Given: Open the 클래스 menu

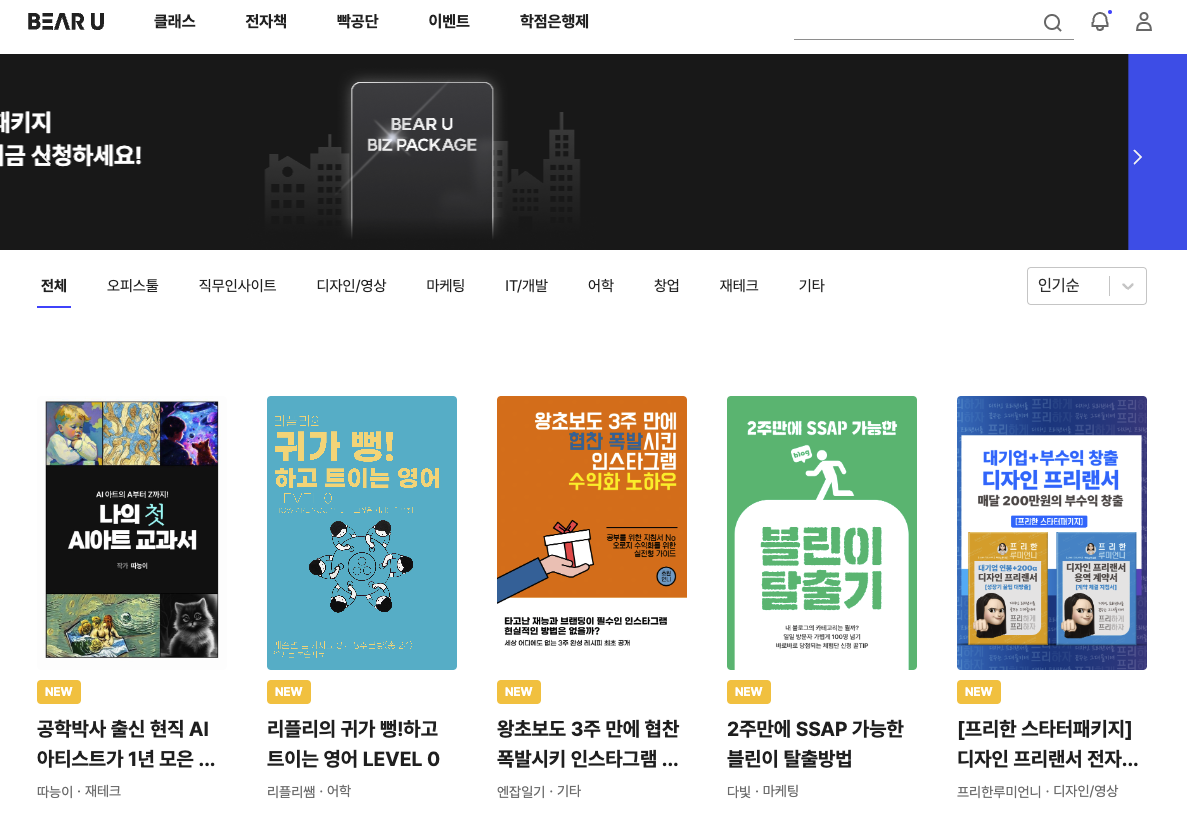Looking at the screenshot, I should [174, 21].
